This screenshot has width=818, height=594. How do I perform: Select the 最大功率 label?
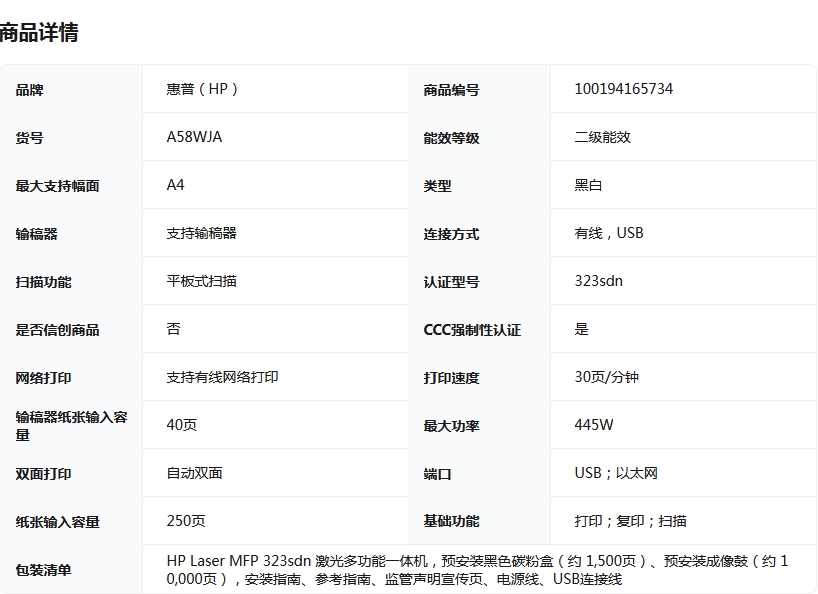(x=451, y=426)
